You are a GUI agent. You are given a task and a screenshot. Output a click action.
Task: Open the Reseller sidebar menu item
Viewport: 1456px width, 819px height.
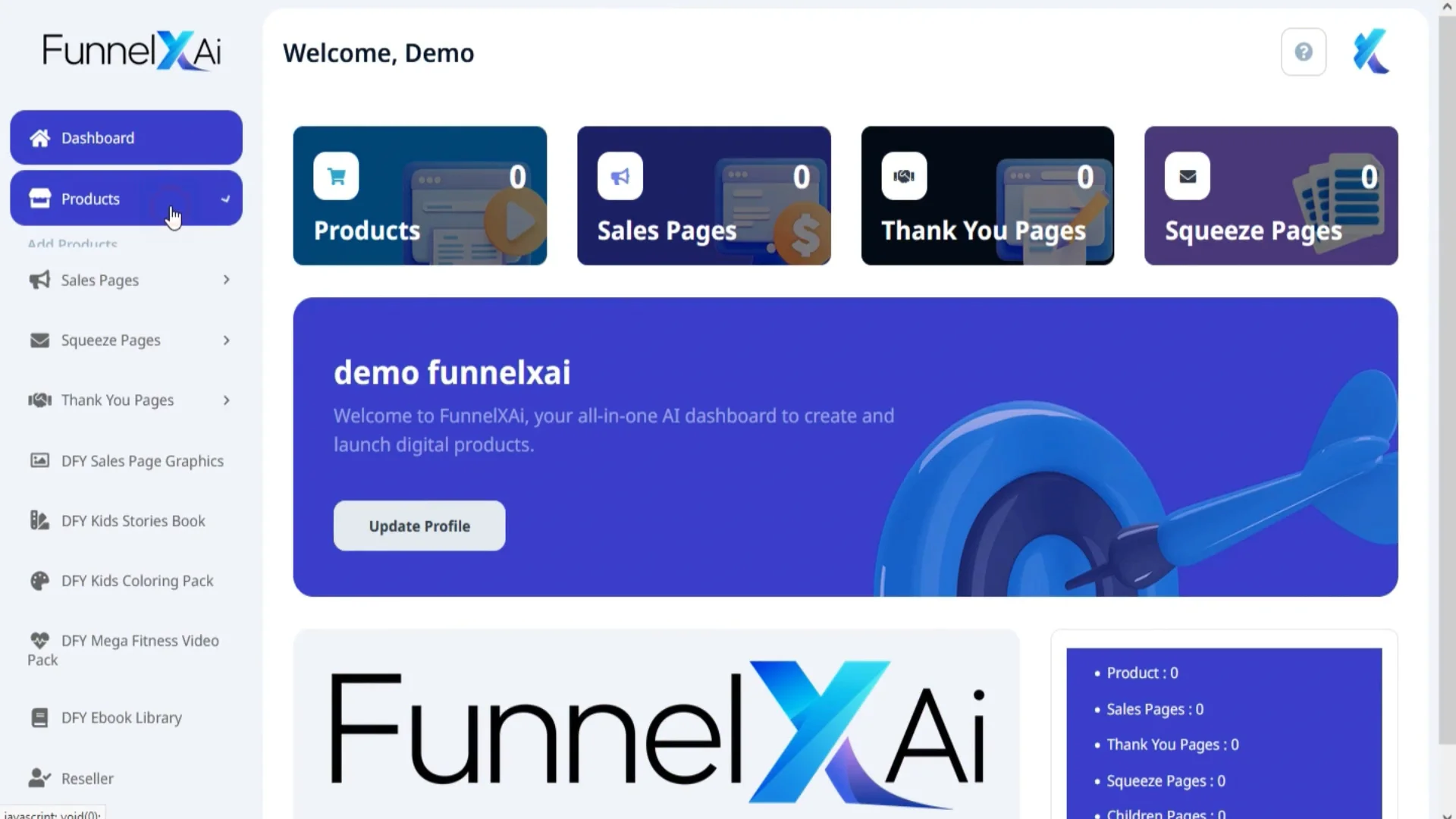(86, 778)
